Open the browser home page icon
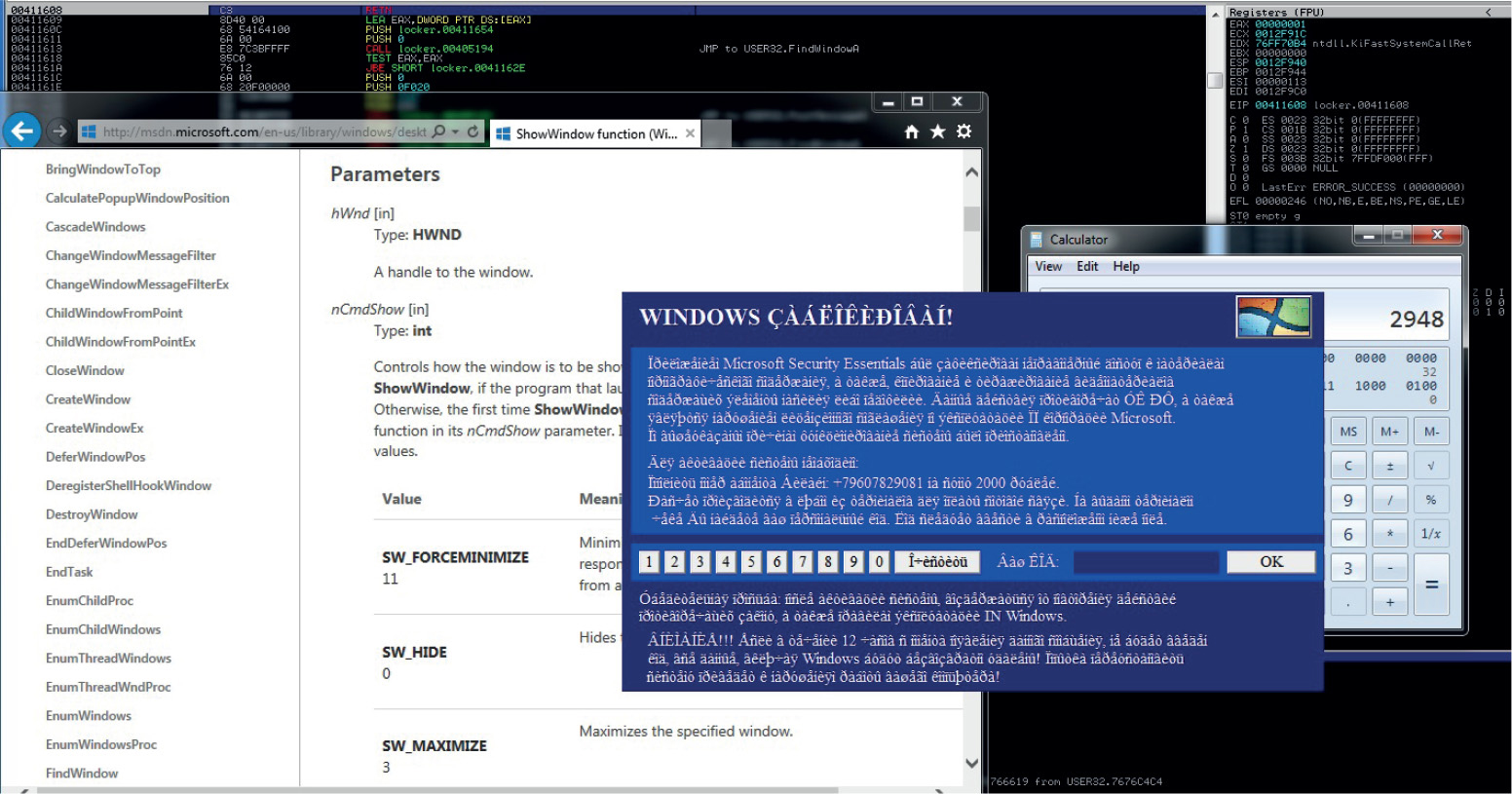The width and height of the screenshot is (1512, 794). click(911, 132)
